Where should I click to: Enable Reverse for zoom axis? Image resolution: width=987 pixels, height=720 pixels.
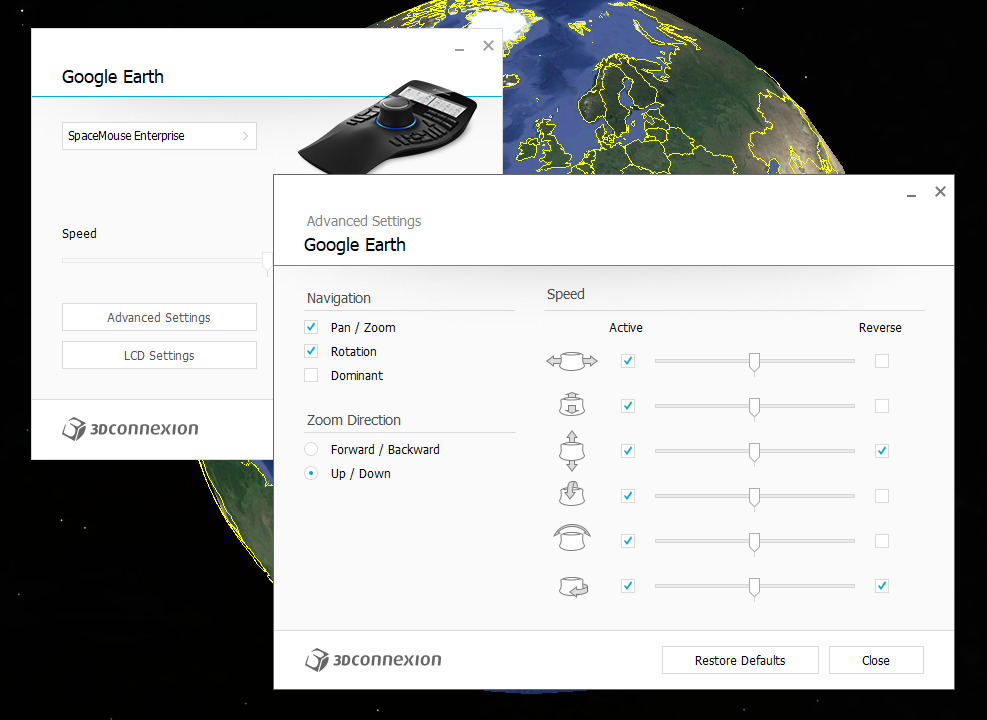coord(882,406)
